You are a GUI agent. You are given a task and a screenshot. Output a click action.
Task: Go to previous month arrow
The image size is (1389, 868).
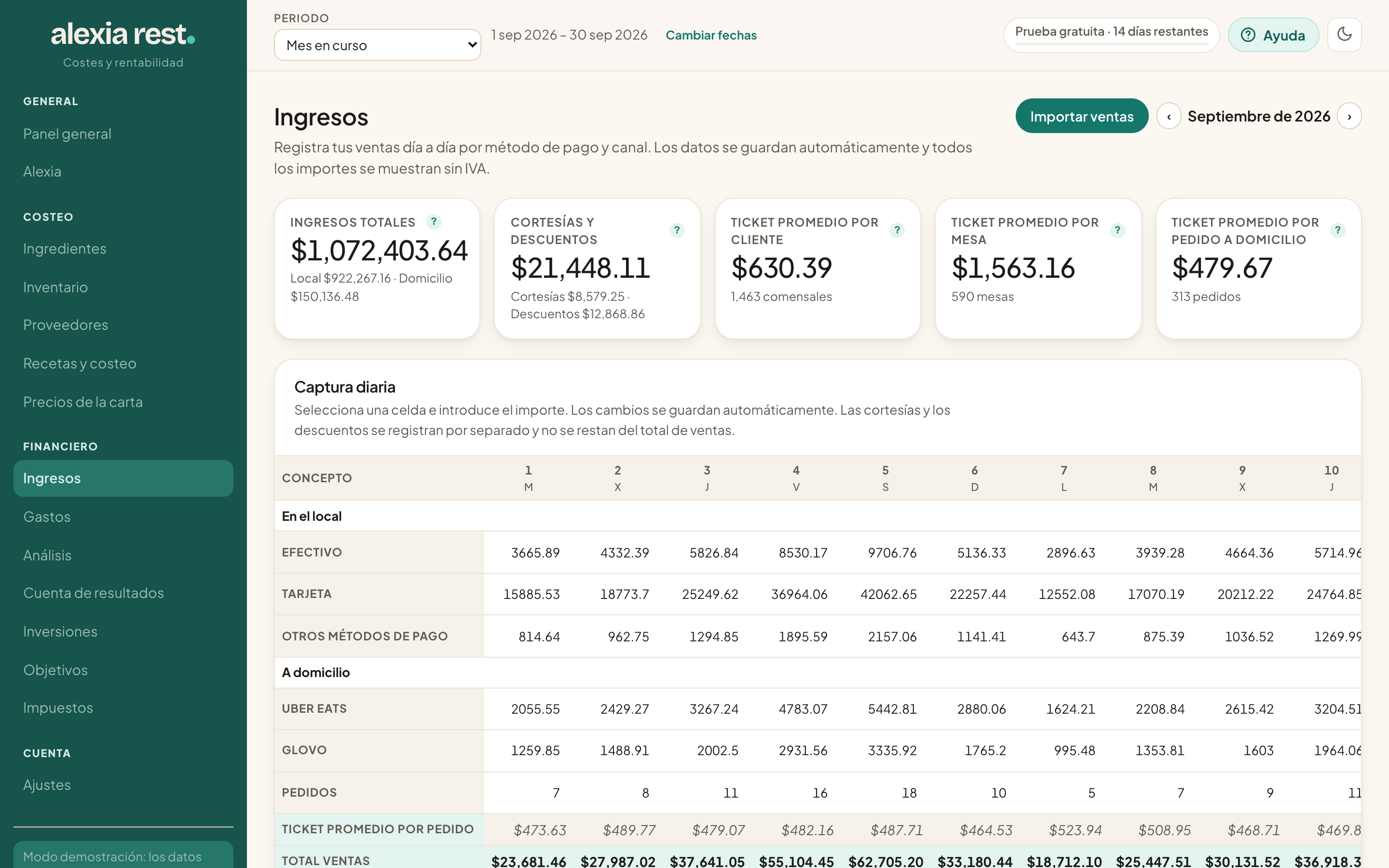point(1169,117)
